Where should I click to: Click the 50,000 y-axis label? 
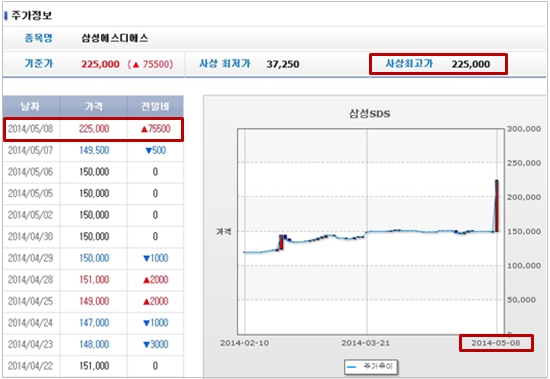point(521,300)
